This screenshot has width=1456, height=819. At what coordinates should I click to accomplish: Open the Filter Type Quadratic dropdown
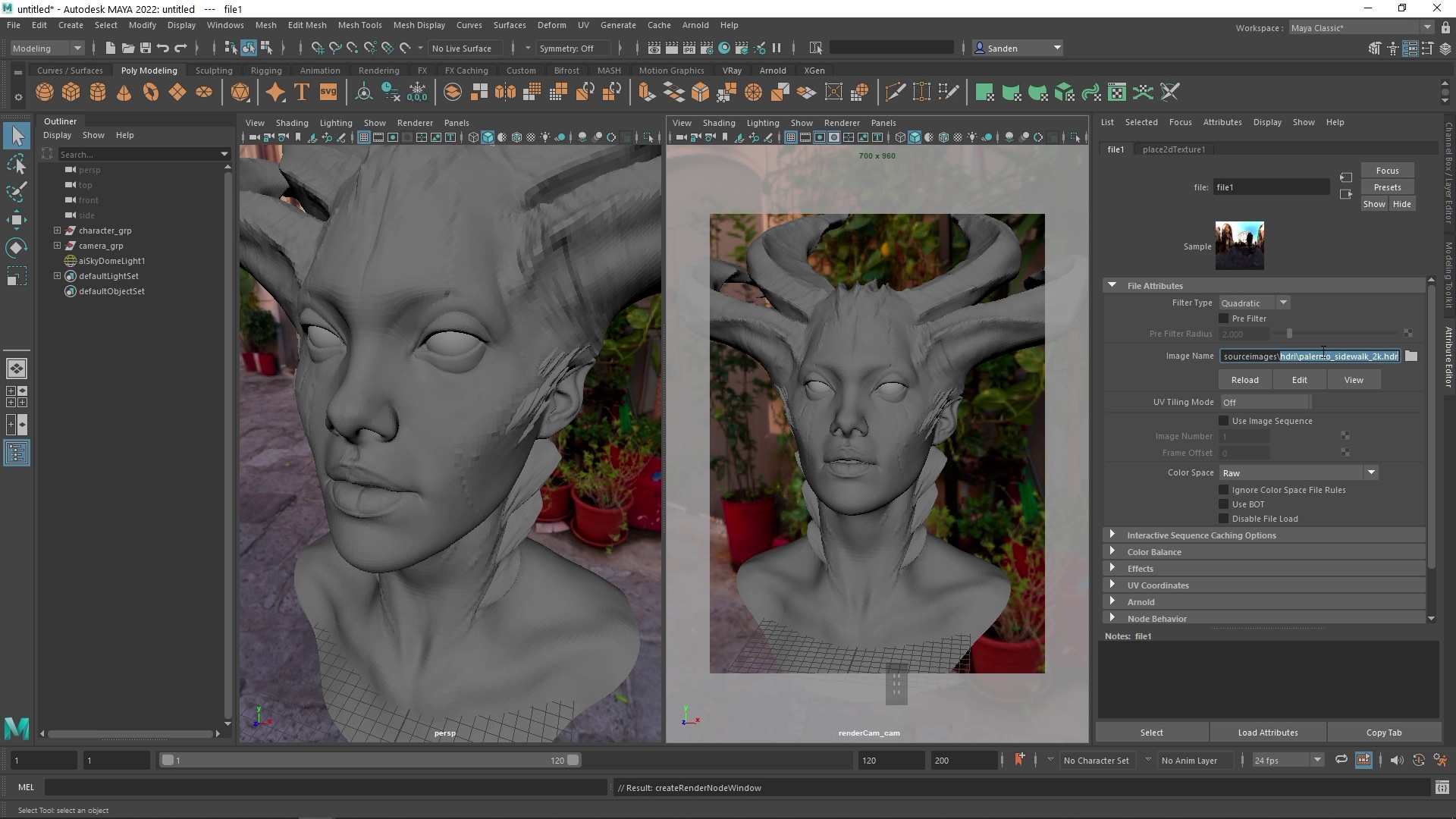click(x=1283, y=302)
